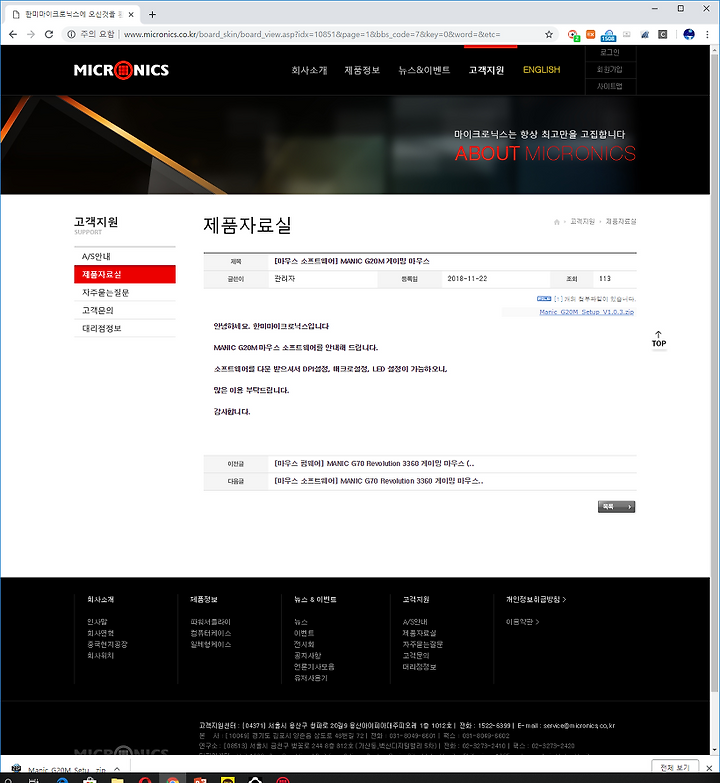Open footer link 파워서플라이

[x=210, y=622]
